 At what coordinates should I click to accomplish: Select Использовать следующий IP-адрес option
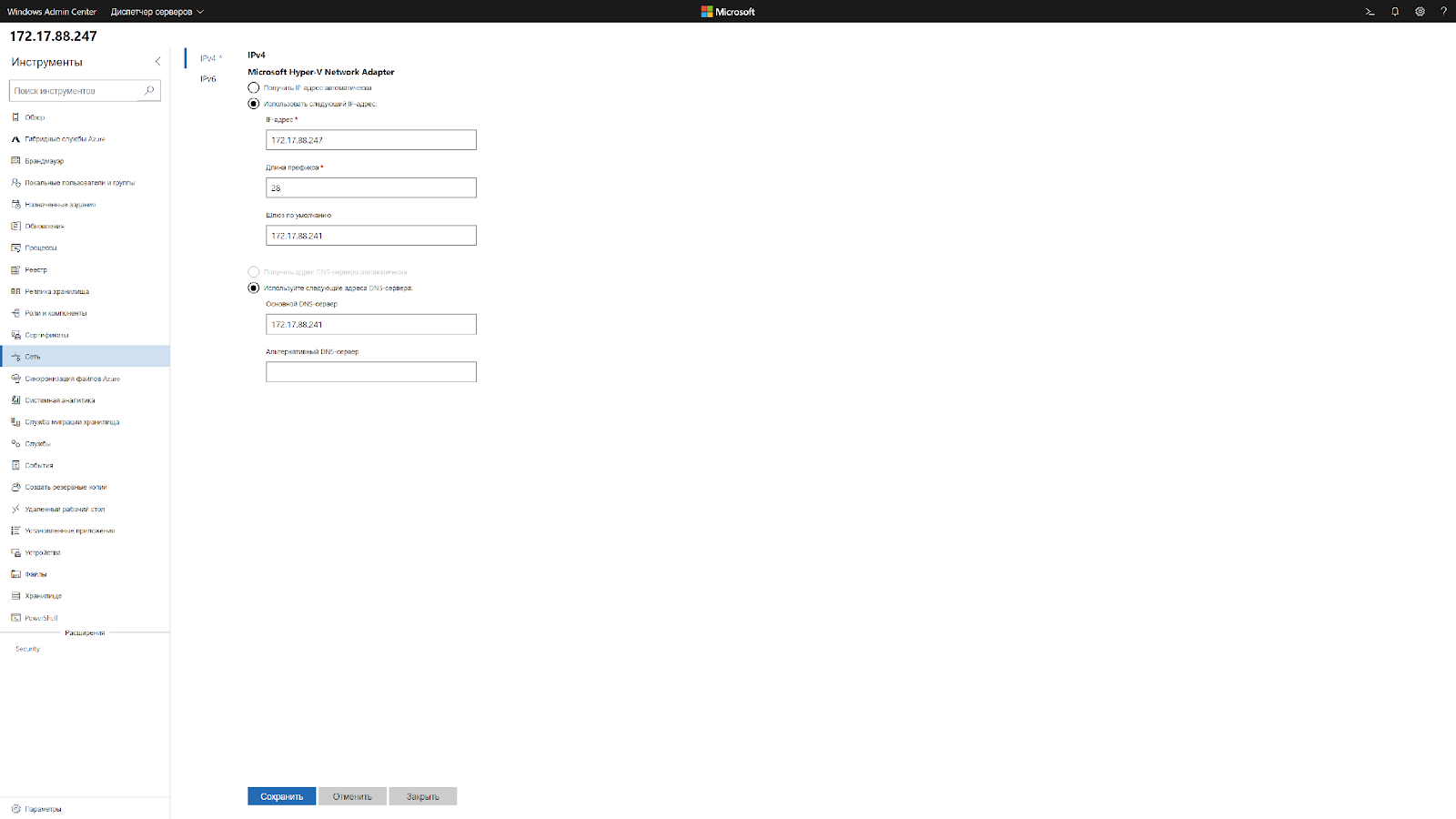point(253,104)
